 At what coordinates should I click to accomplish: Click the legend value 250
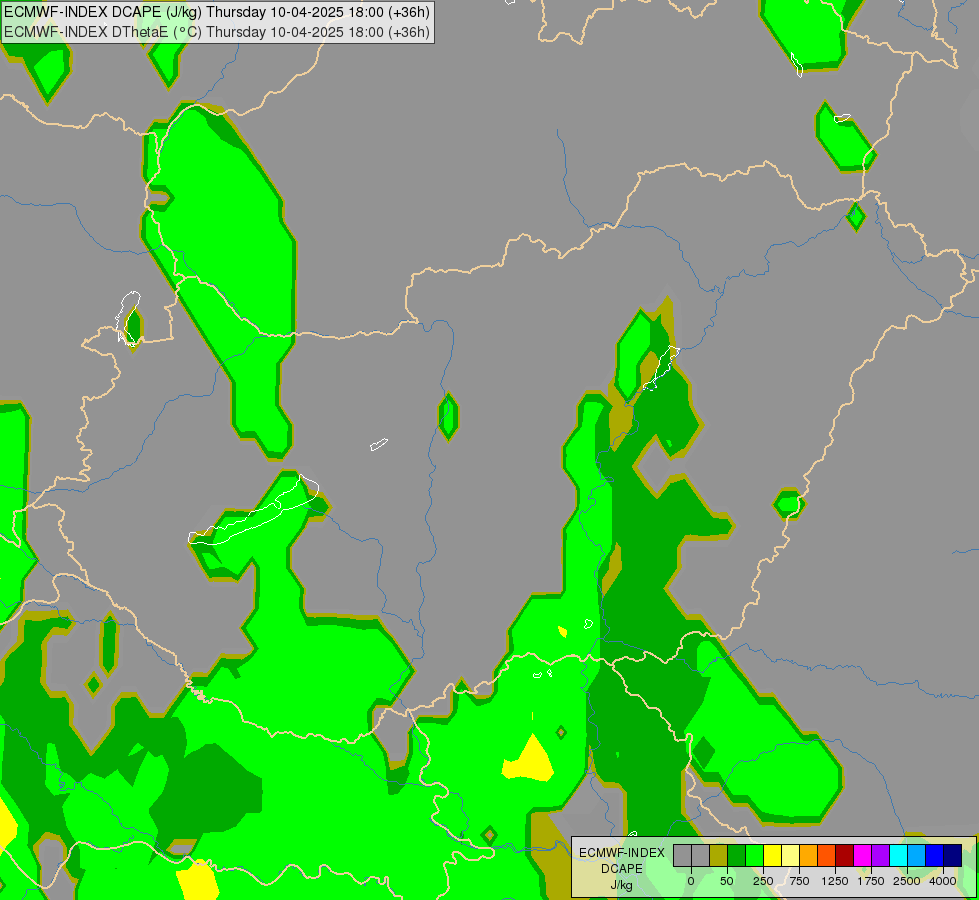(763, 881)
